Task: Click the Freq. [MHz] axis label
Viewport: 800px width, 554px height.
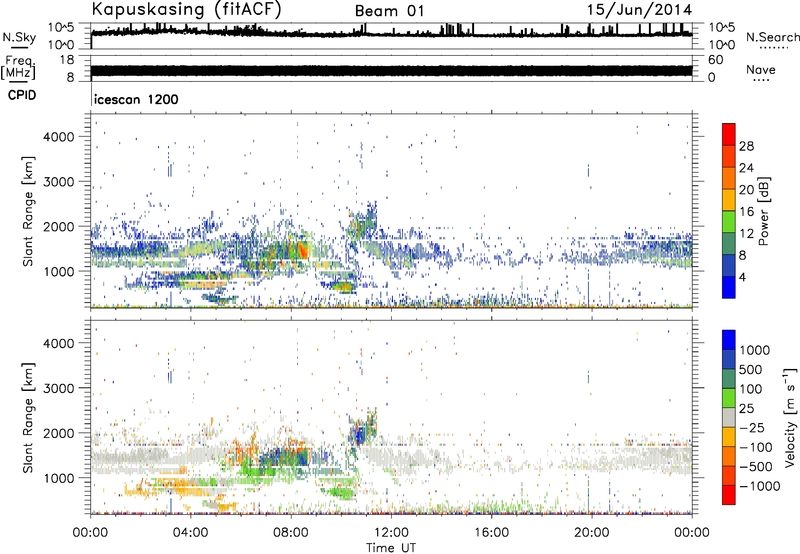Action: tap(18, 68)
